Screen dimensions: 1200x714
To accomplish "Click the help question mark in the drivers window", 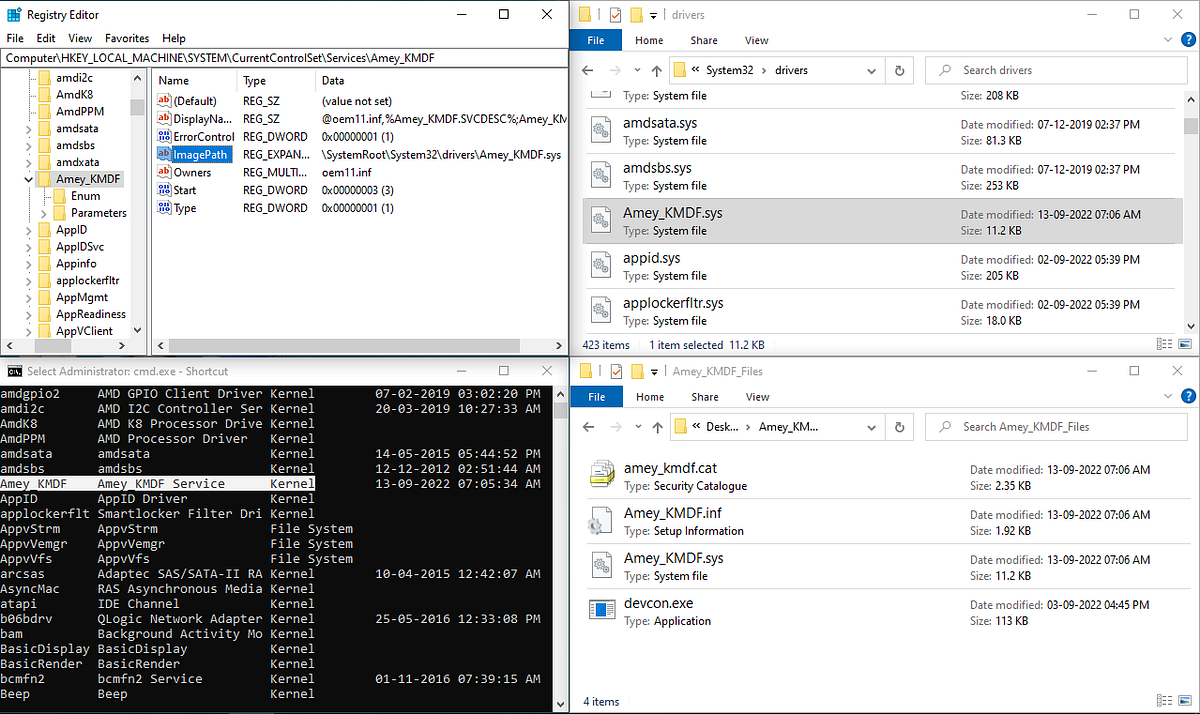I will click(1189, 40).
